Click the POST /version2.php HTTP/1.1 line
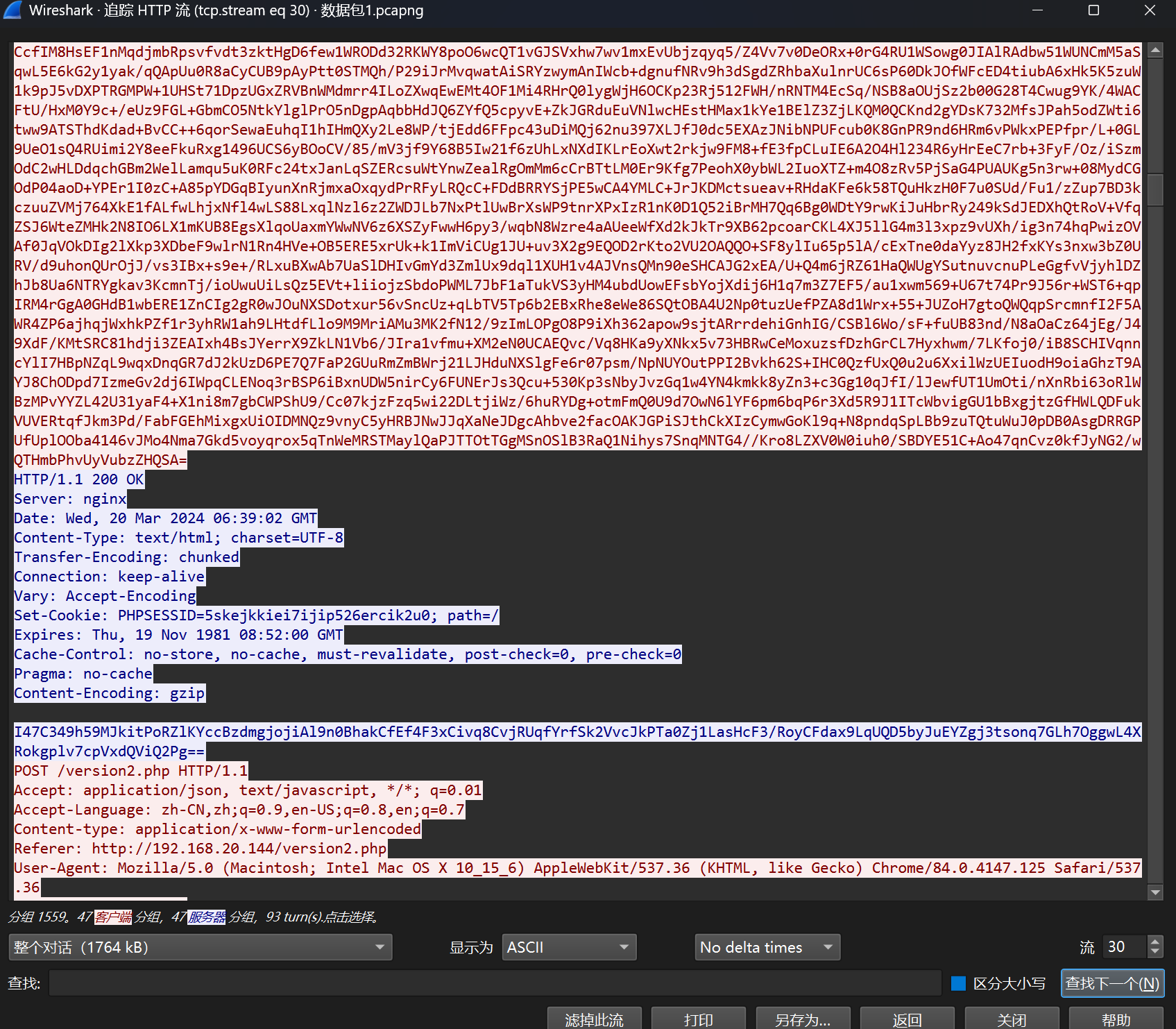The image size is (1176, 1029). pyautogui.click(x=131, y=771)
